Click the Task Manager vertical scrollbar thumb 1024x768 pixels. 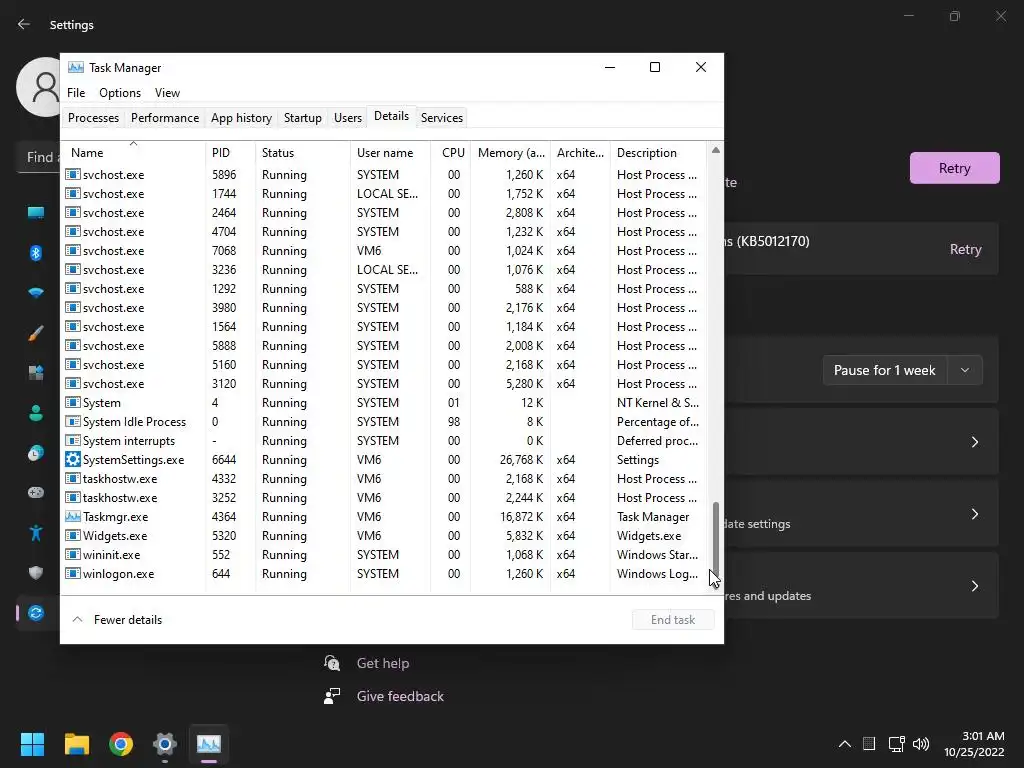point(716,537)
